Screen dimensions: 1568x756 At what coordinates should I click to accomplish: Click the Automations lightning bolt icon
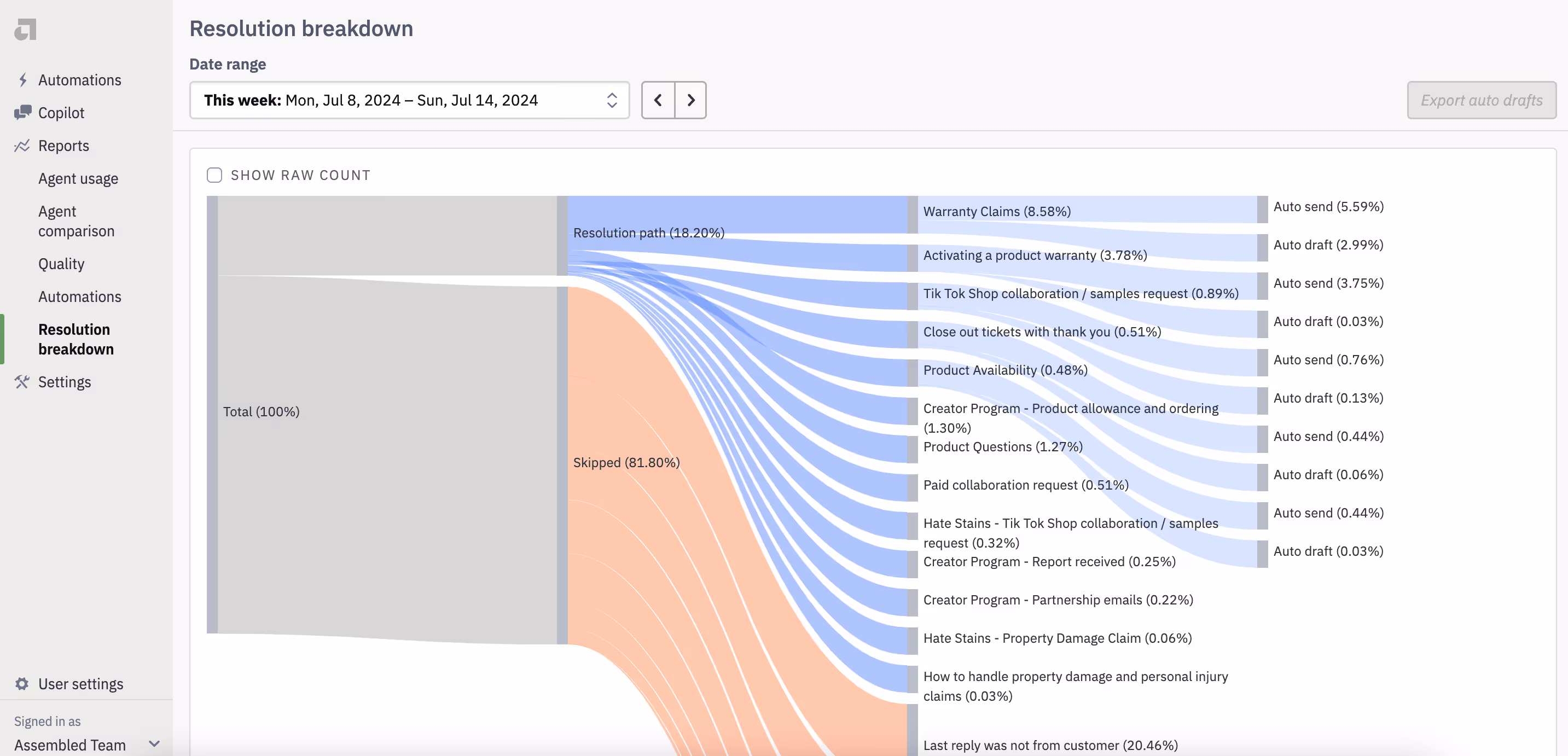(22, 80)
